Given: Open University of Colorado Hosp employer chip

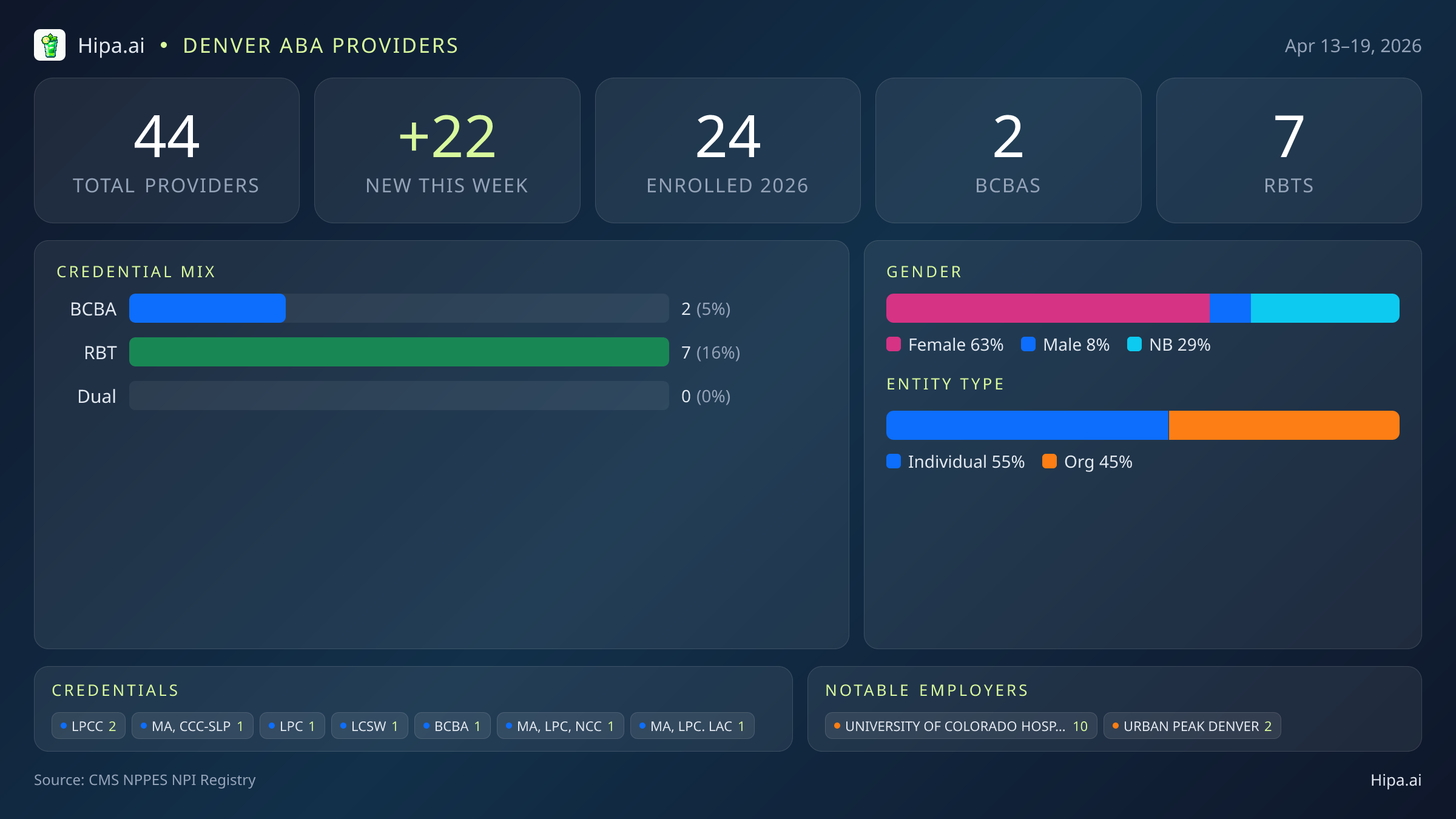Looking at the screenshot, I should point(961,726).
